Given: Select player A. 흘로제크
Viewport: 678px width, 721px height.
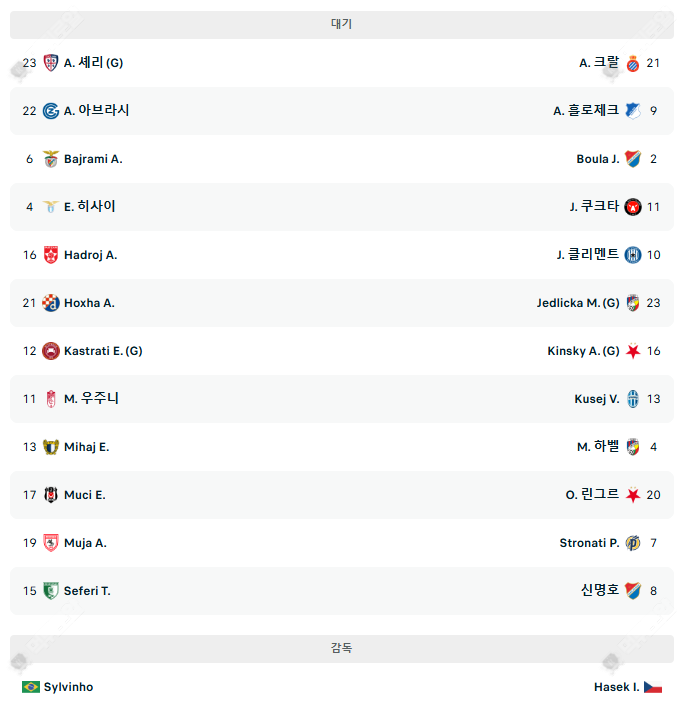Looking at the screenshot, I should (586, 111).
